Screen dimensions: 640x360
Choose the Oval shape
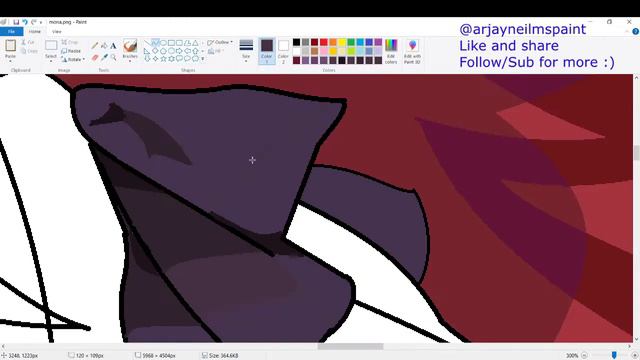[163, 43]
